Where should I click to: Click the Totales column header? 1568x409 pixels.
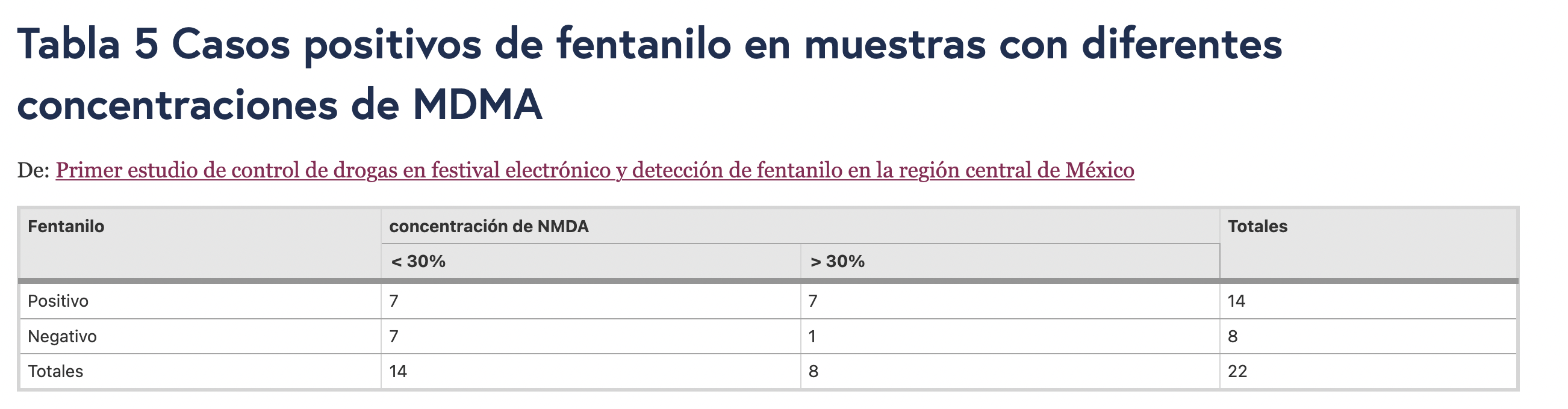coord(1257,227)
